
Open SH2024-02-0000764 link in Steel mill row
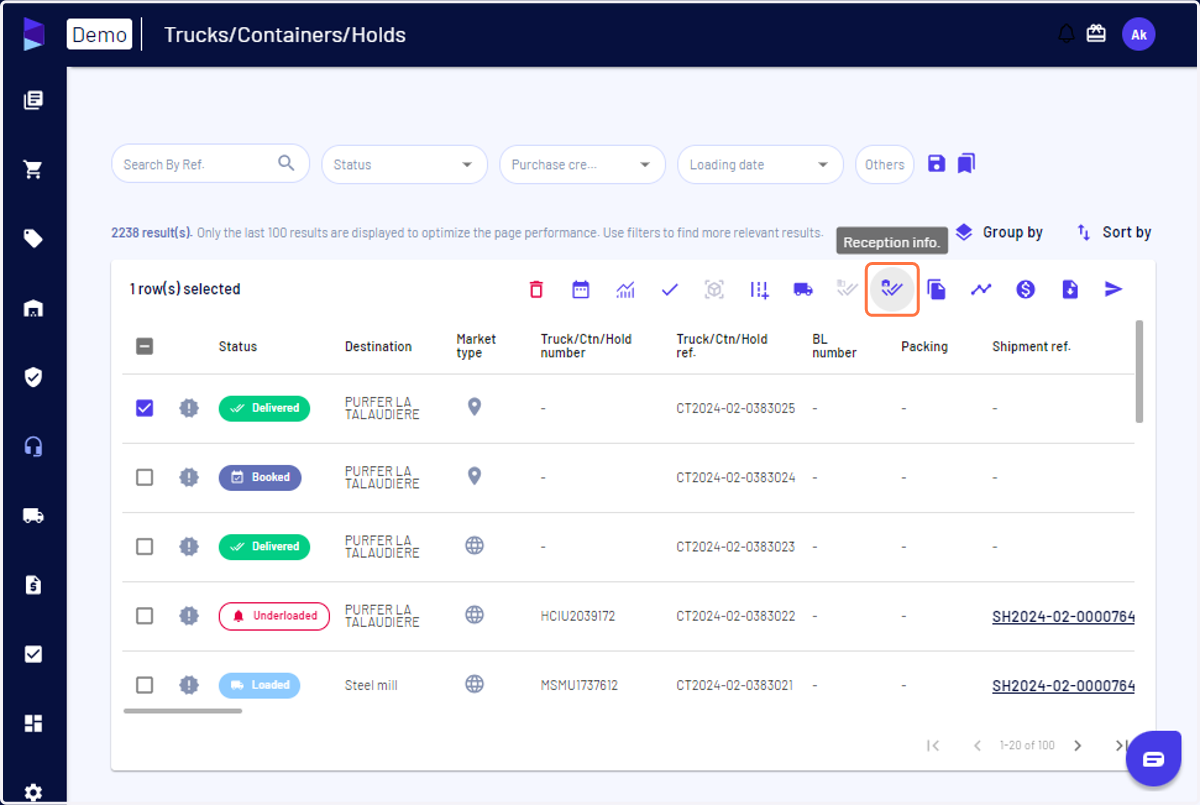tap(1063, 685)
